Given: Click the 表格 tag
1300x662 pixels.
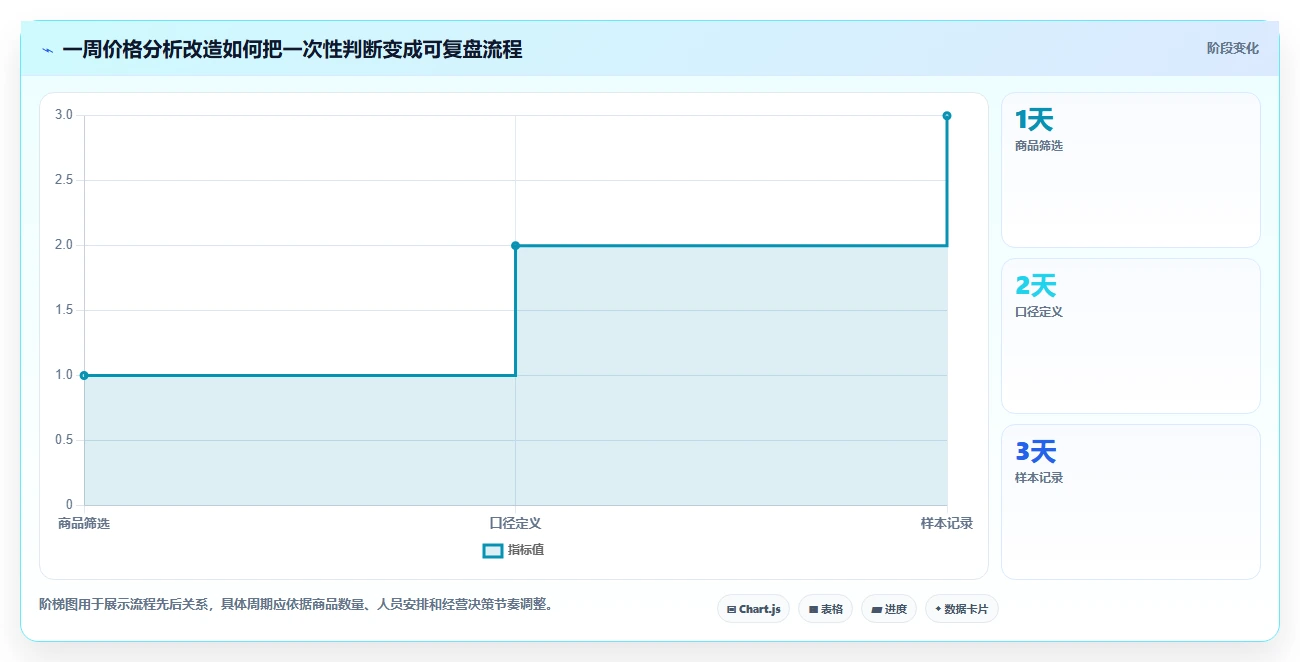Looking at the screenshot, I should (825, 609).
